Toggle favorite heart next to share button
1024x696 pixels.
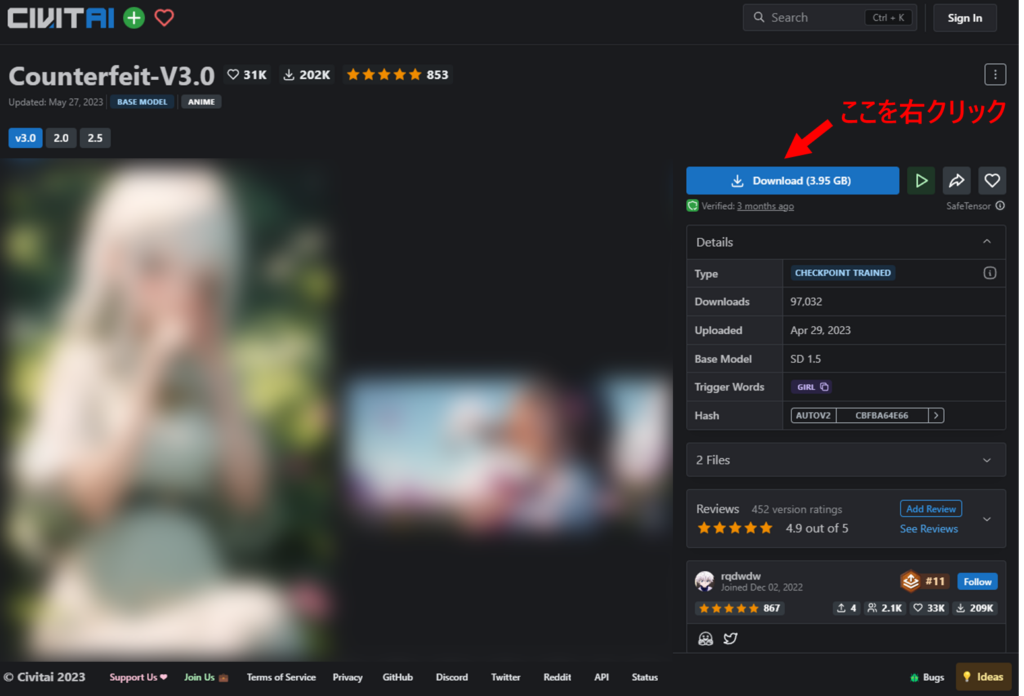(x=992, y=181)
